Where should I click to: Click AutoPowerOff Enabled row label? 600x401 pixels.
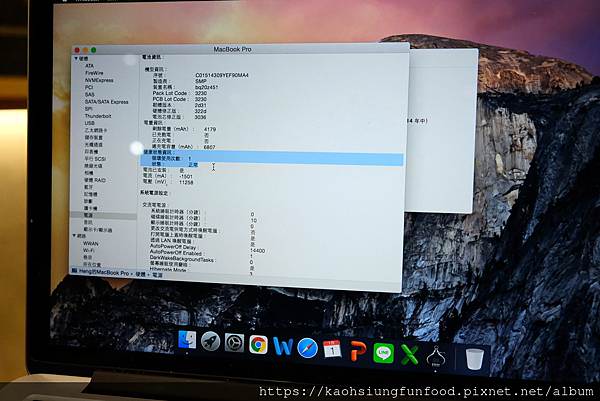click(x=176, y=253)
